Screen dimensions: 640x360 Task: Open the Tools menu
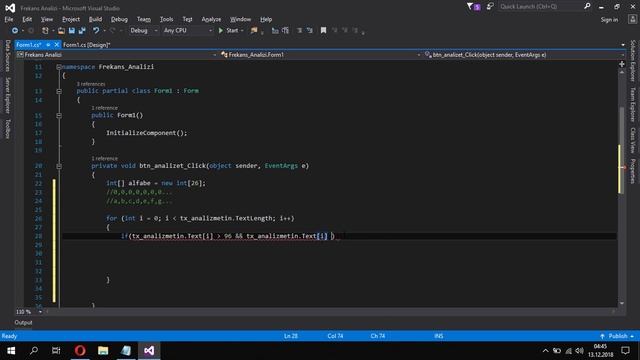click(x=167, y=19)
